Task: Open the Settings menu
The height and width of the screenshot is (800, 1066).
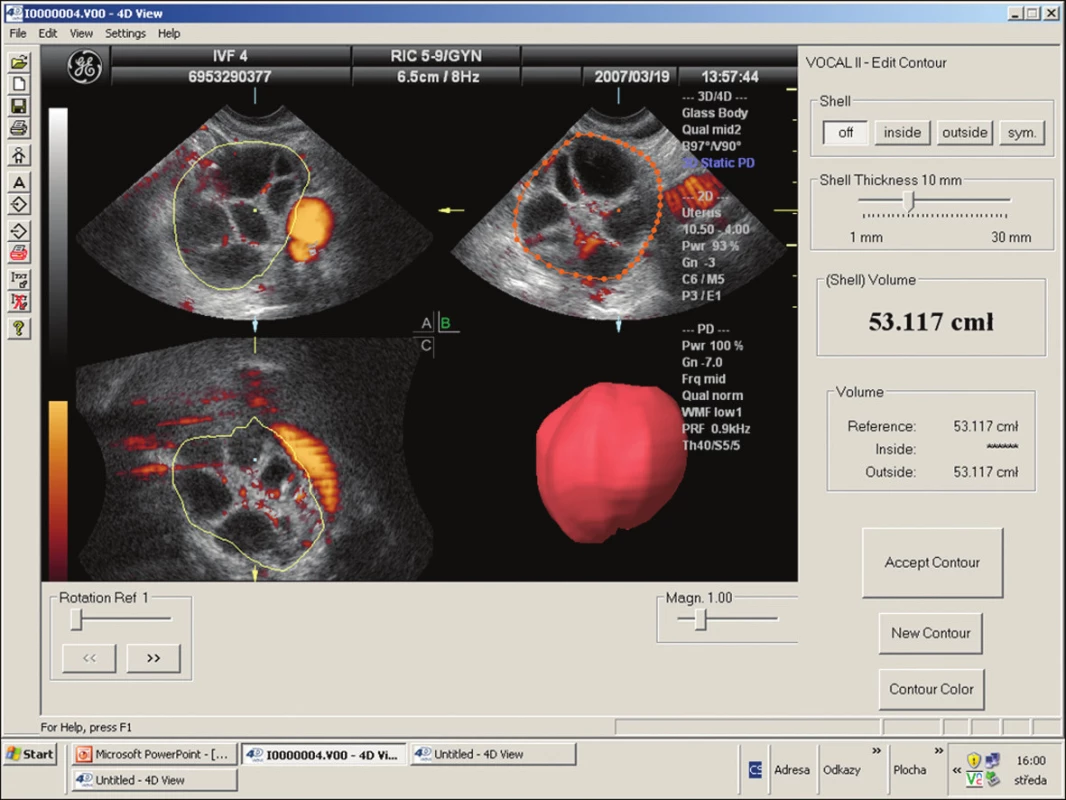Action: click(x=125, y=33)
